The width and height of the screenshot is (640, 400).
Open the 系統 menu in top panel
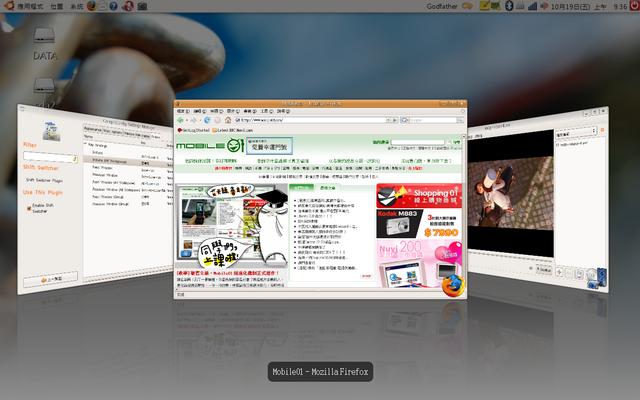pyautogui.click(x=77, y=7)
